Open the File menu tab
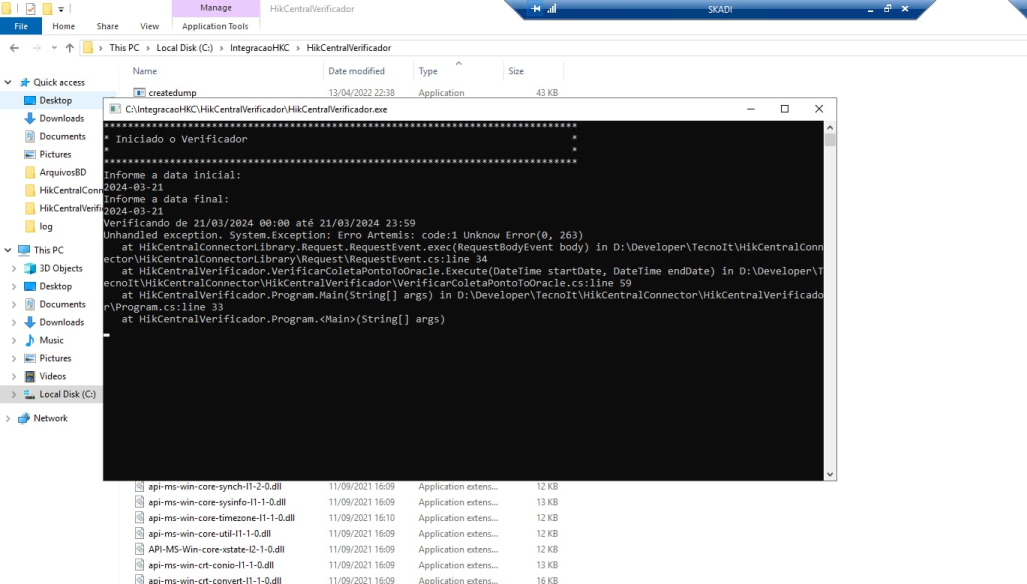The height and width of the screenshot is (584, 1027). point(21,26)
